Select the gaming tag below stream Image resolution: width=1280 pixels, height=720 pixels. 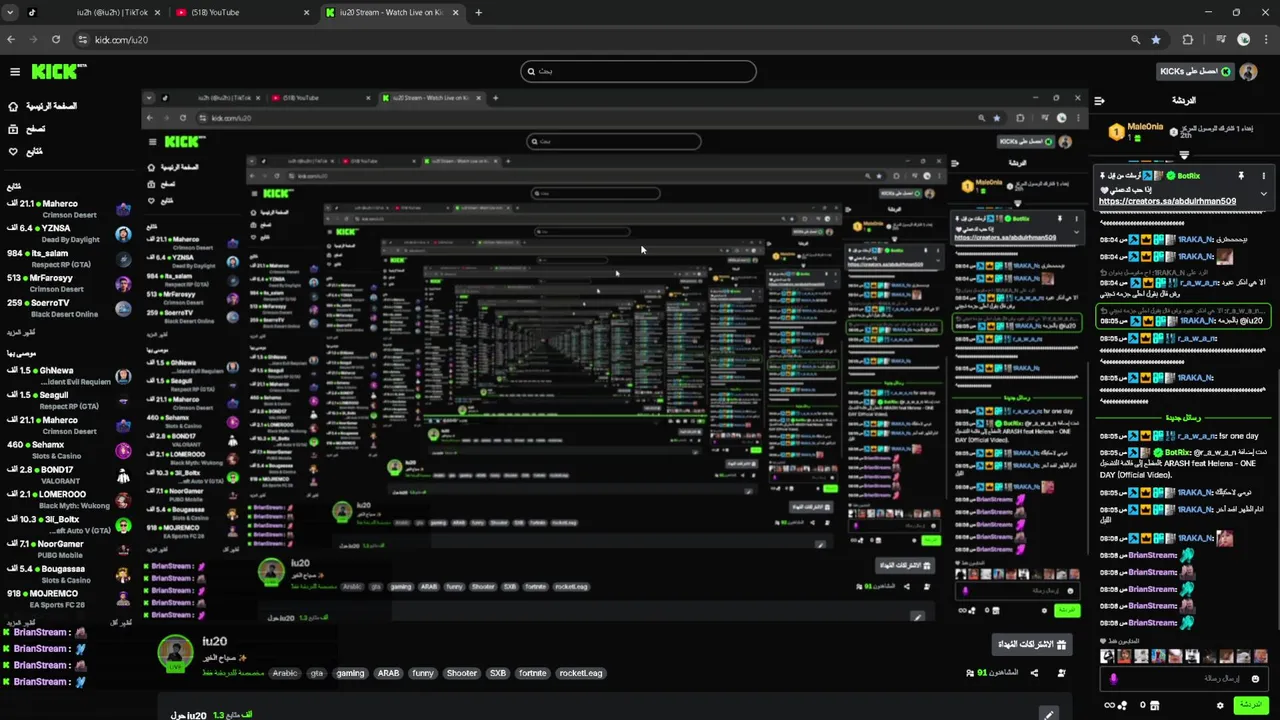tap(350, 673)
